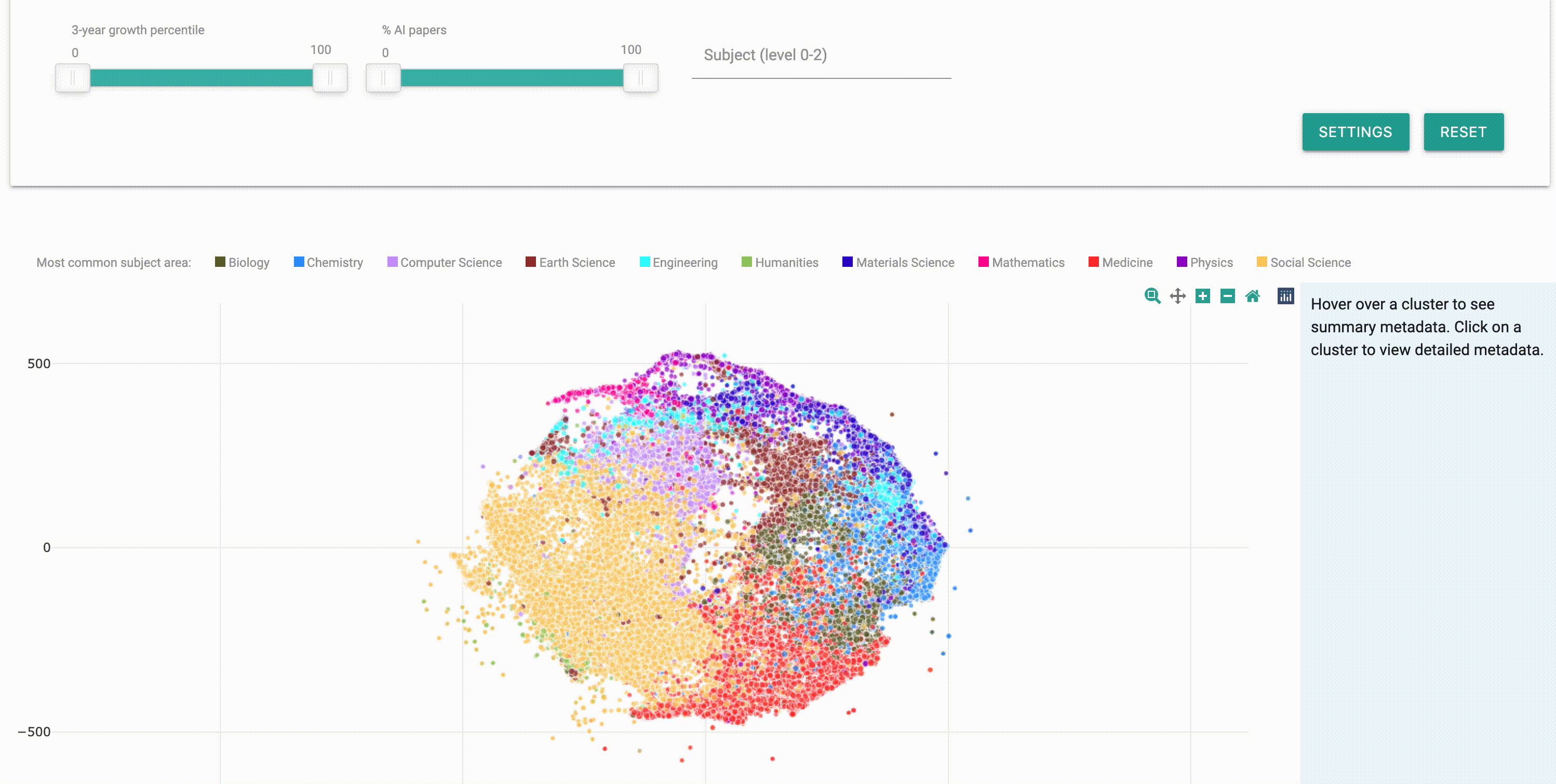
Task: Click the Plotly logo icon
Action: (x=1285, y=296)
